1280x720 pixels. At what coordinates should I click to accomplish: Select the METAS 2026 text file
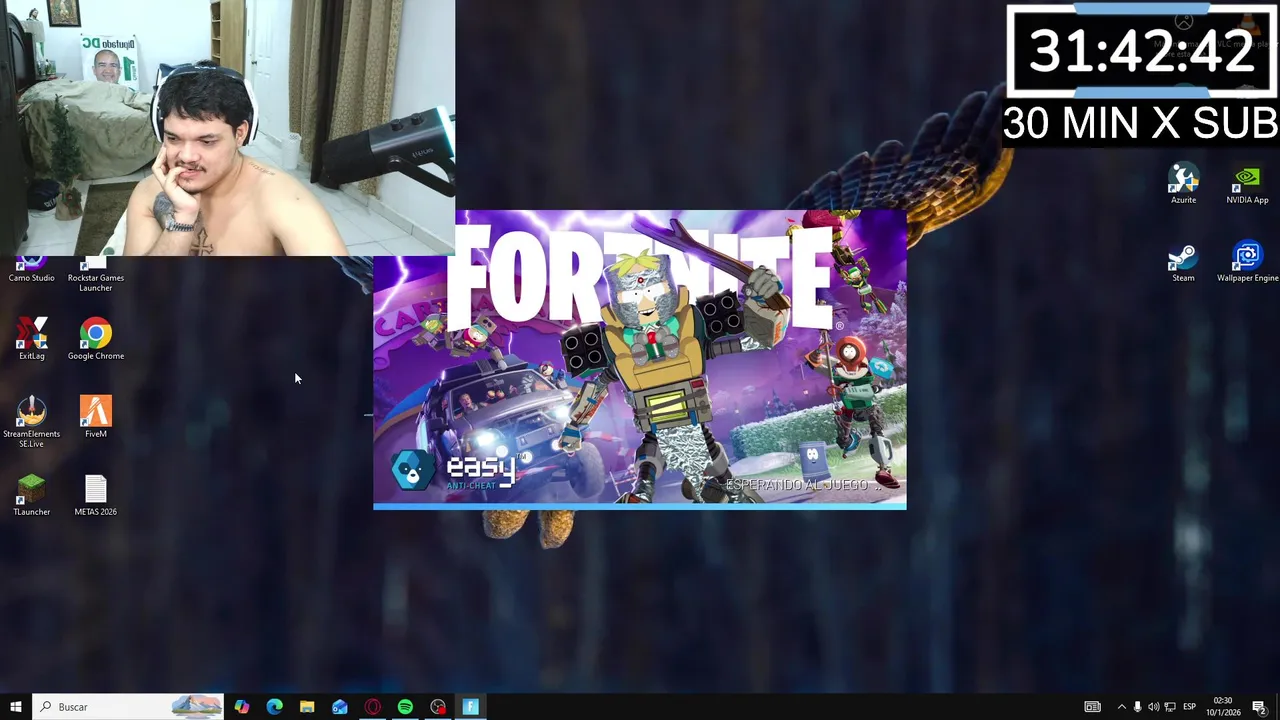point(95,496)
